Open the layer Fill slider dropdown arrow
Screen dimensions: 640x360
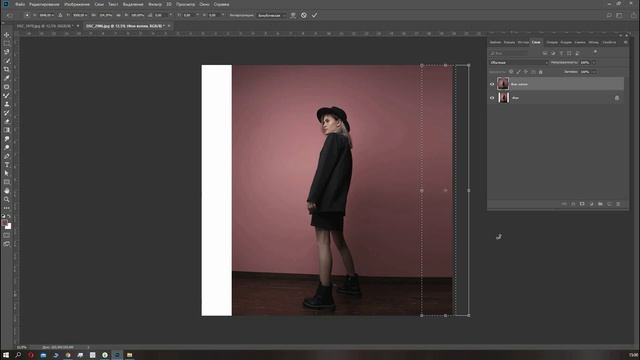pos(594,72)
